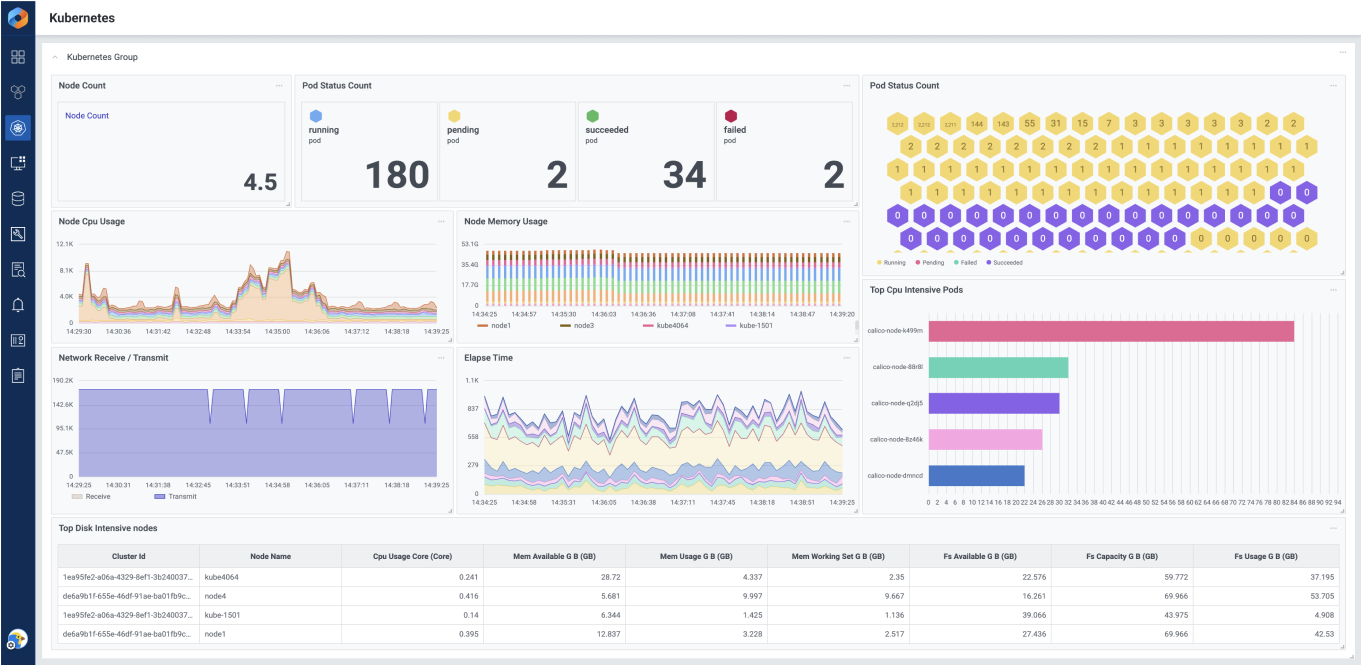Click the node4 cell in table

point(270,596)
